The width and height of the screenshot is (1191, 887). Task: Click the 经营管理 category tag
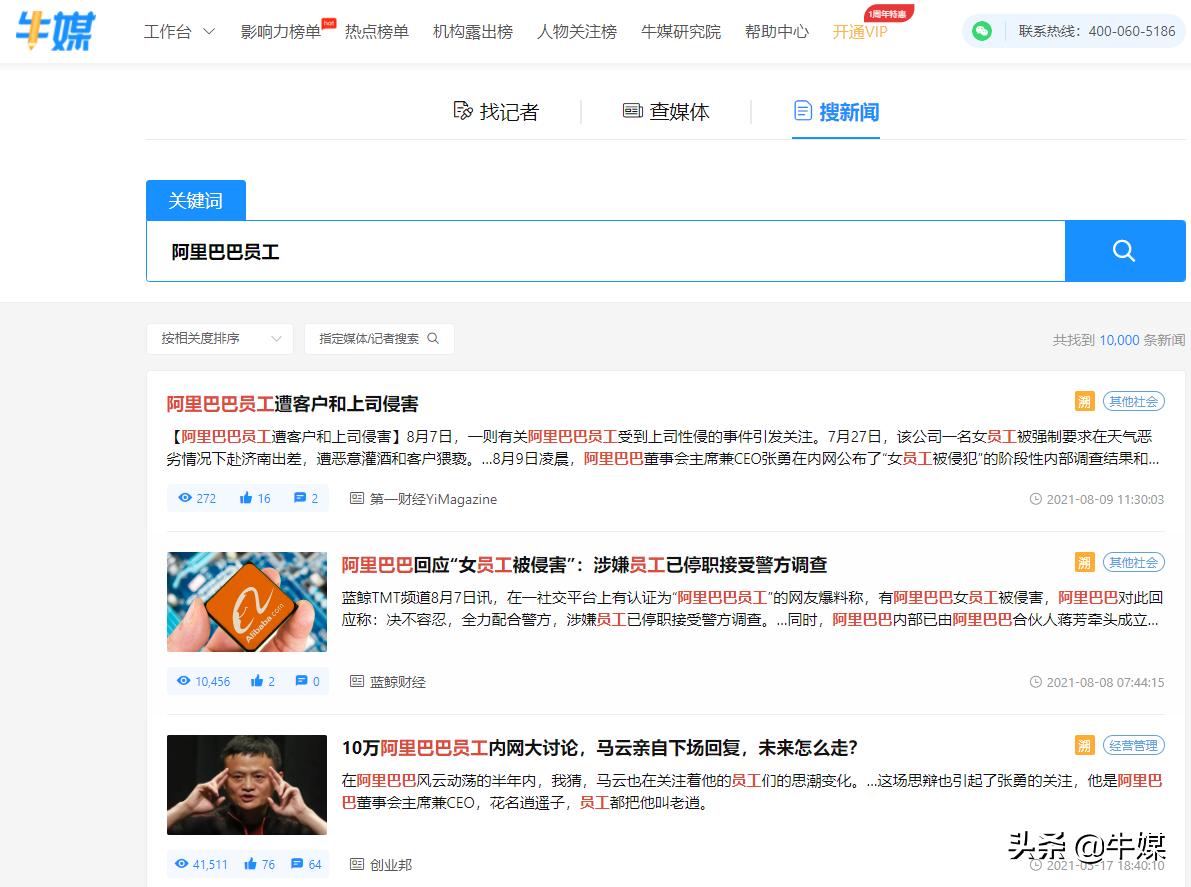(1133, 746)
